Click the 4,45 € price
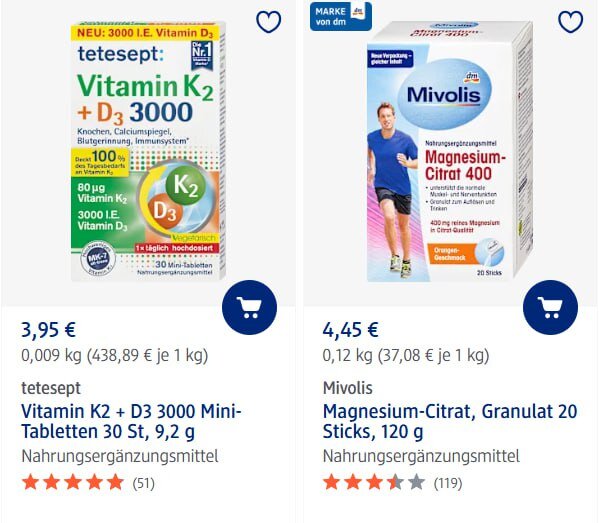This screenshot has width=599, height=523. coord(351,330)
